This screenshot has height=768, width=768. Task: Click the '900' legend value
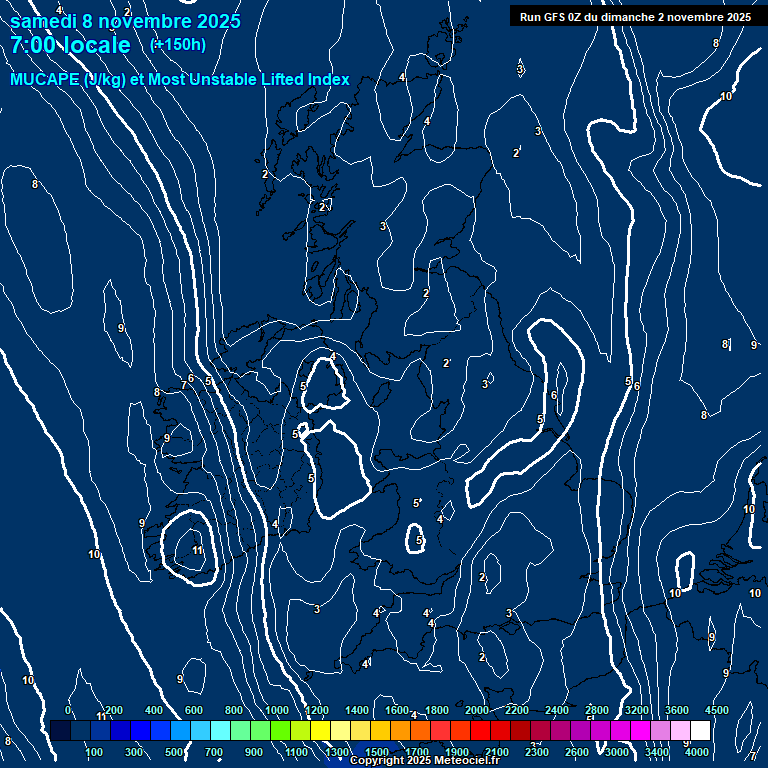click(x=254, y=752)
